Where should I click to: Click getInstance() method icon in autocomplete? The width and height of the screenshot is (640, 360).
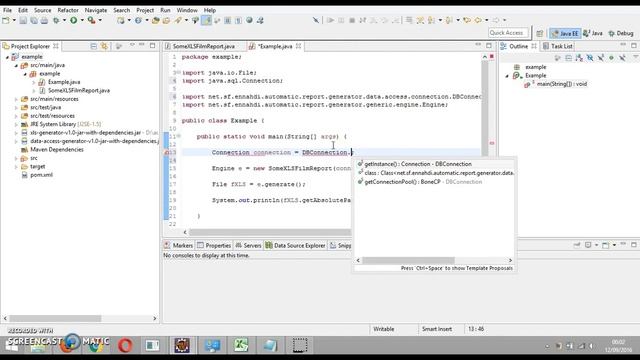[x=360, y=164]
